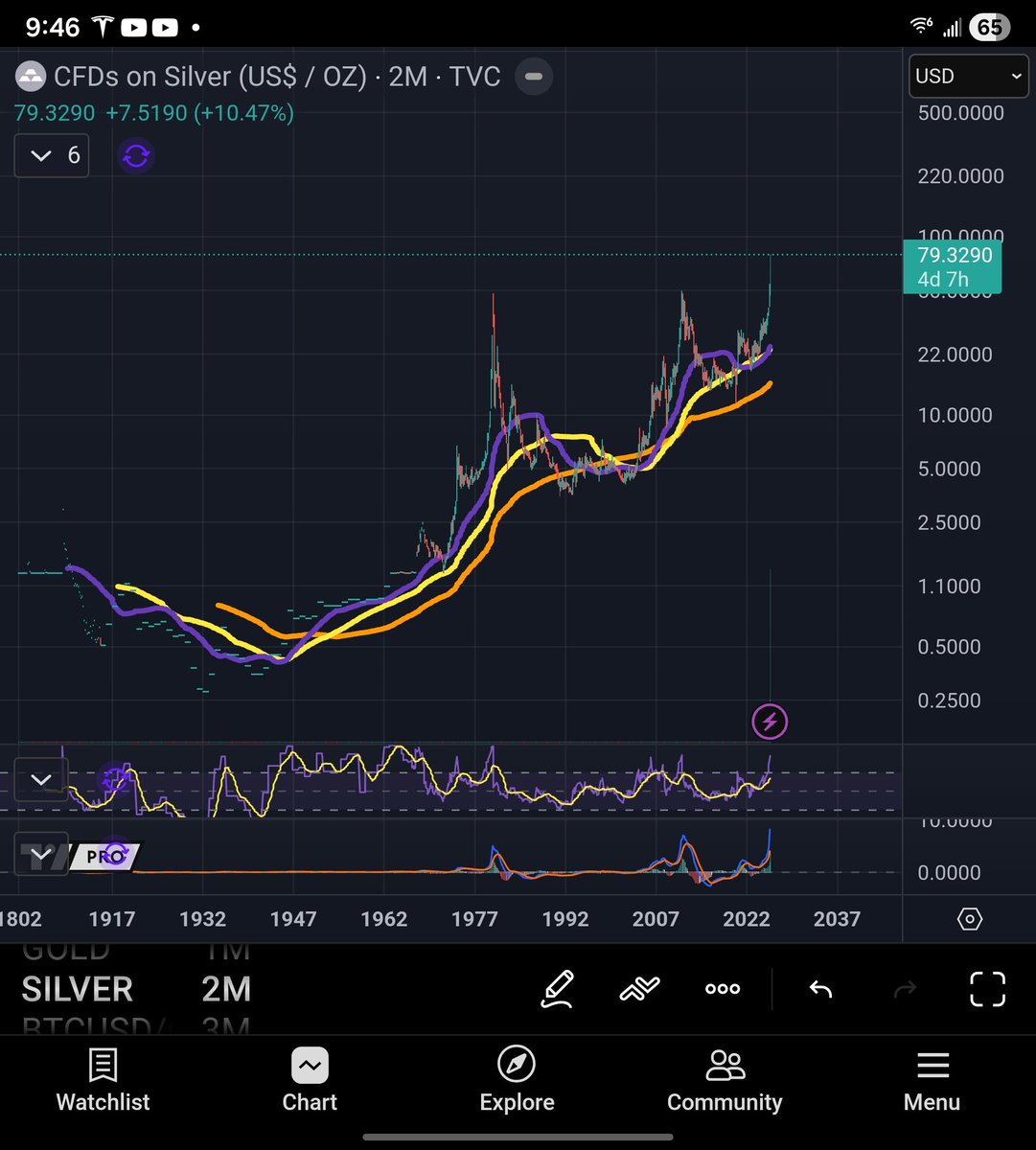Tap the gray pill button after TVC
Viewport: 1036px width, 1150px height.
pos(535,77)
